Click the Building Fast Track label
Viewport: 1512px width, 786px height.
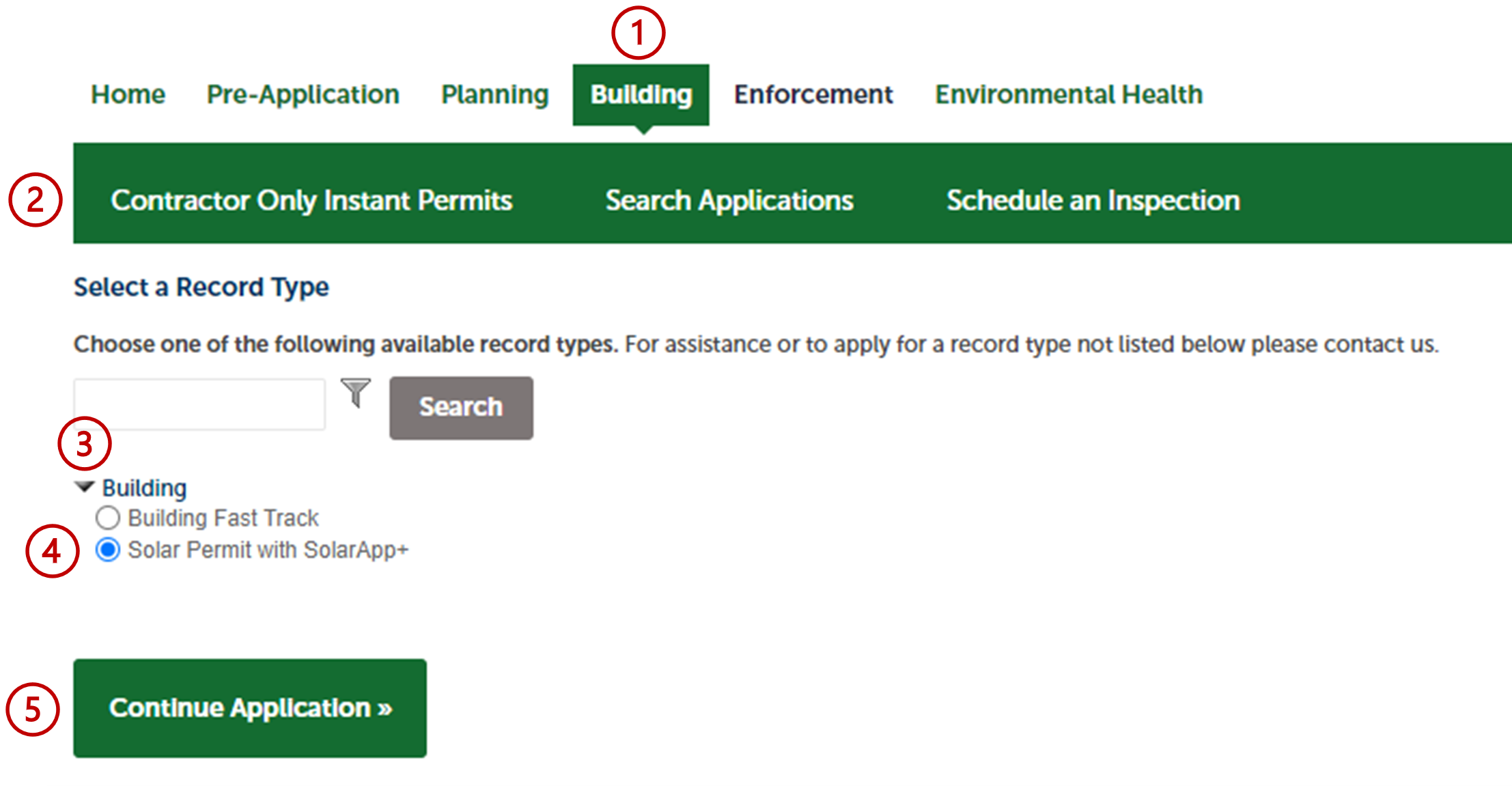pyautogui.click(x=223, y=518)
